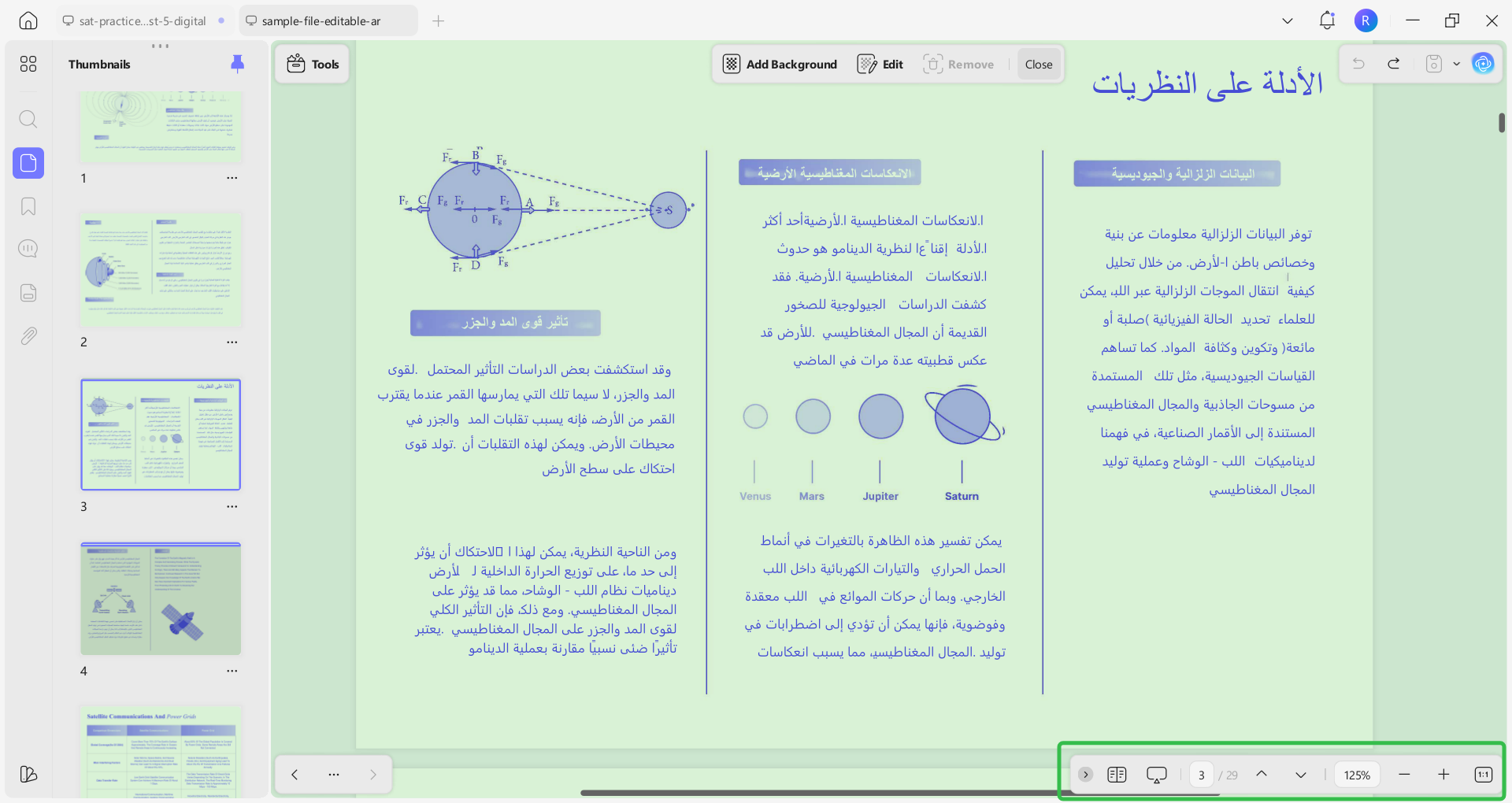Open the forms/fields panel icon

click(x=28, y=293)
